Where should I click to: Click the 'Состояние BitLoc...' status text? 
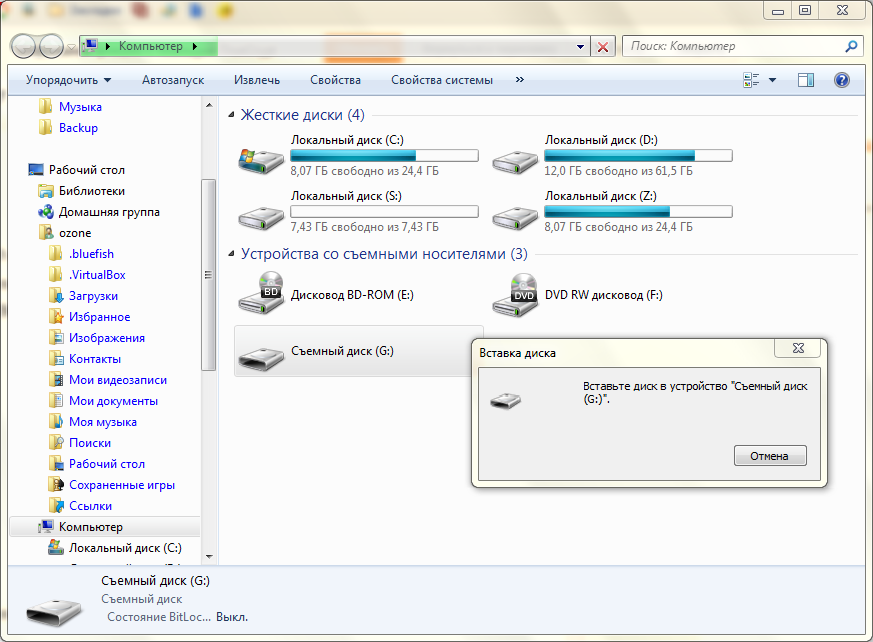(x=159, y=617)
